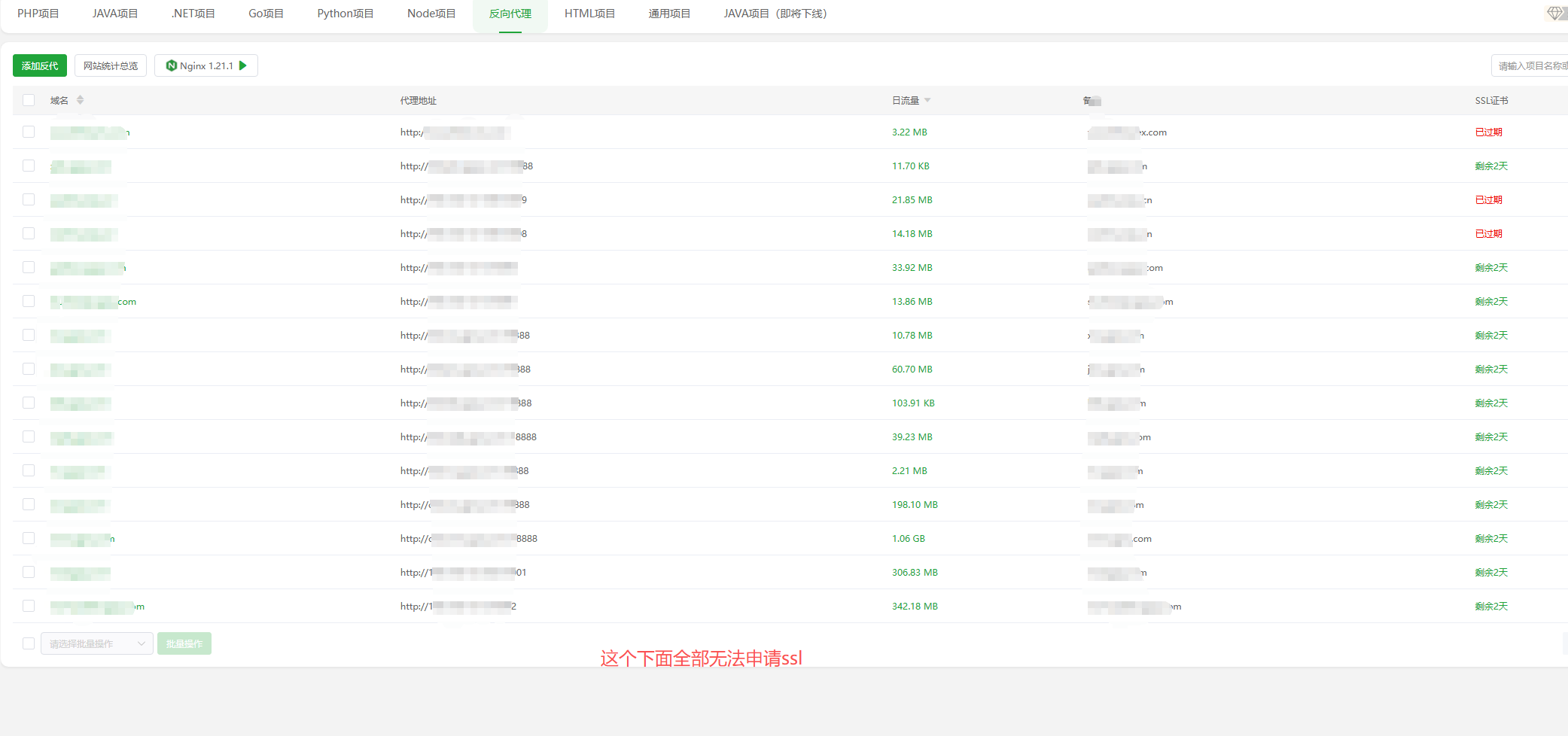The image size is (1568, 736).
Task: Click the 添加反代 green button
Action: pyautogui.click(x=39, y=65)
